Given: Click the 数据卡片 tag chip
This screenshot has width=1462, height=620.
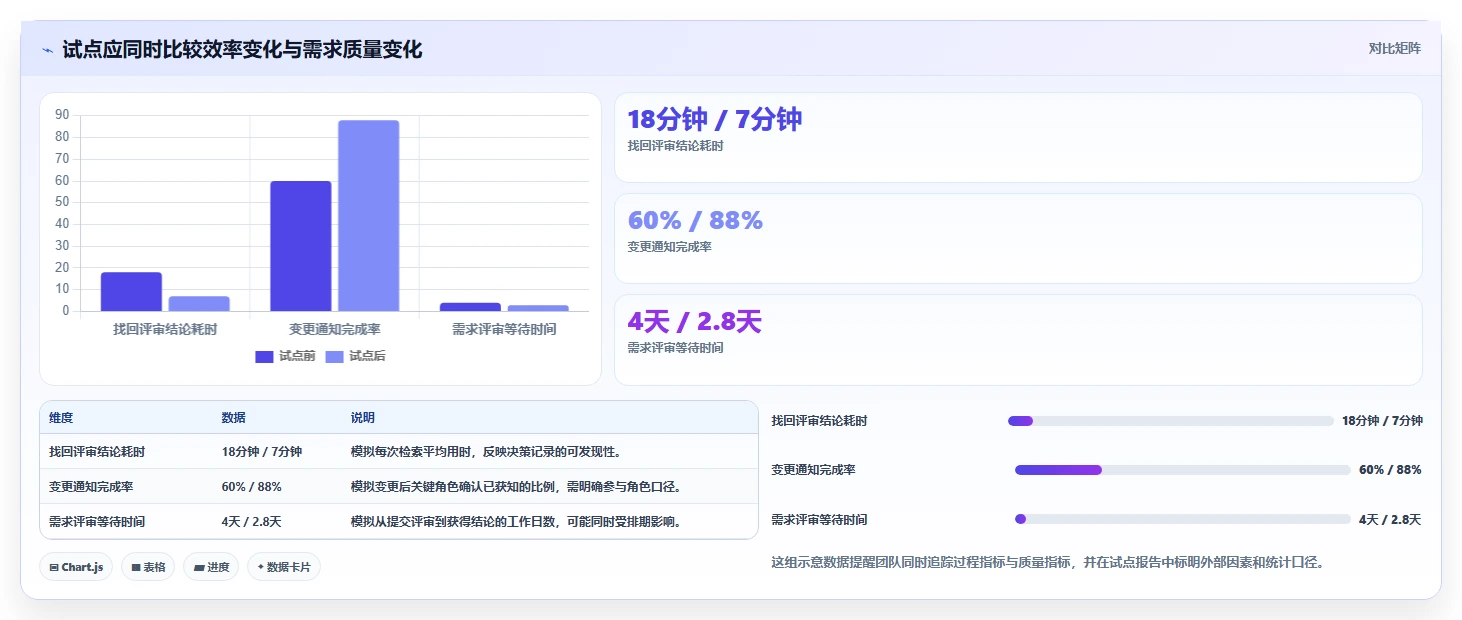Looking at the screenshot, I should (x=284, y=567).
